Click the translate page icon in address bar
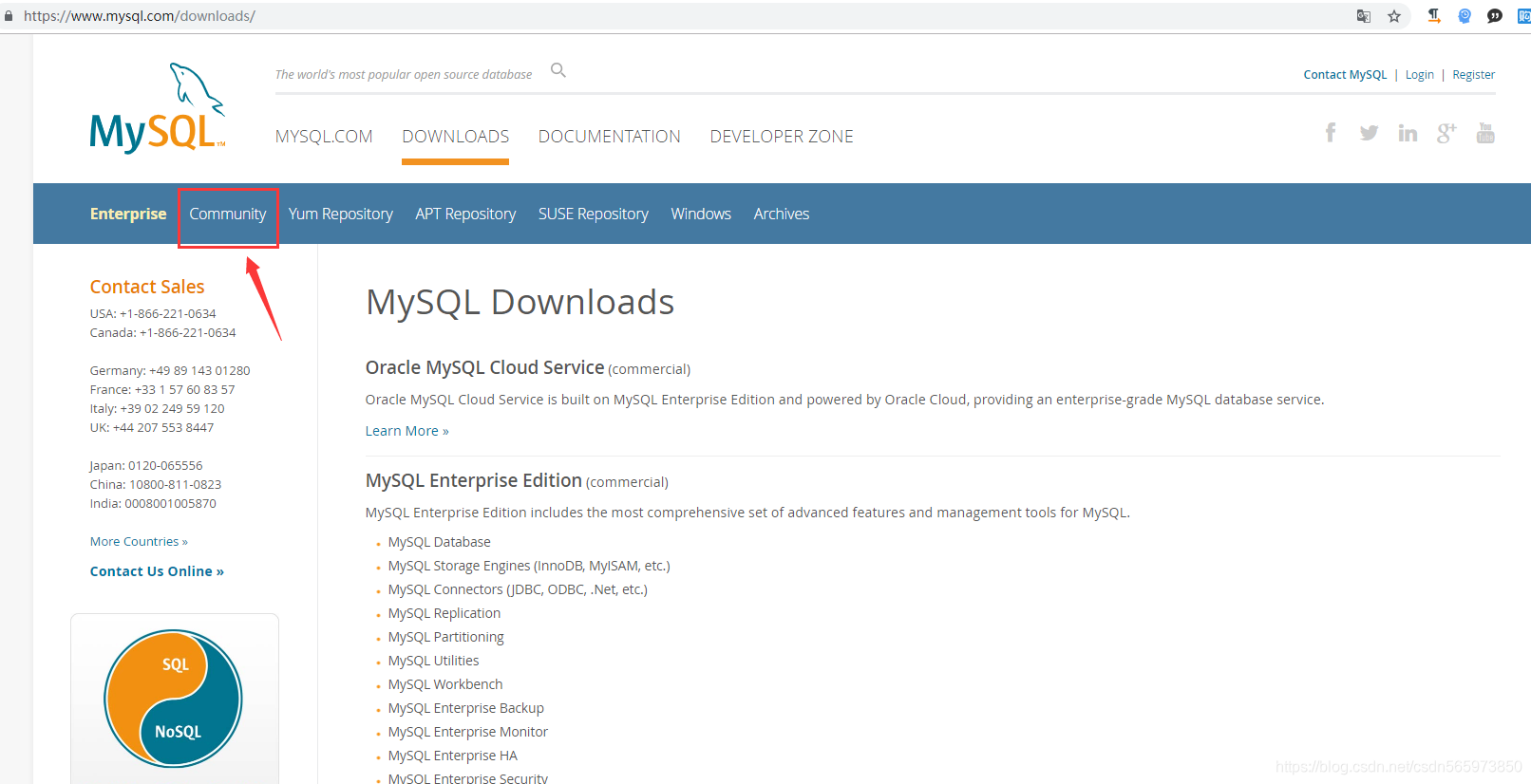The image size is (1531, 784). point(1364,16)
